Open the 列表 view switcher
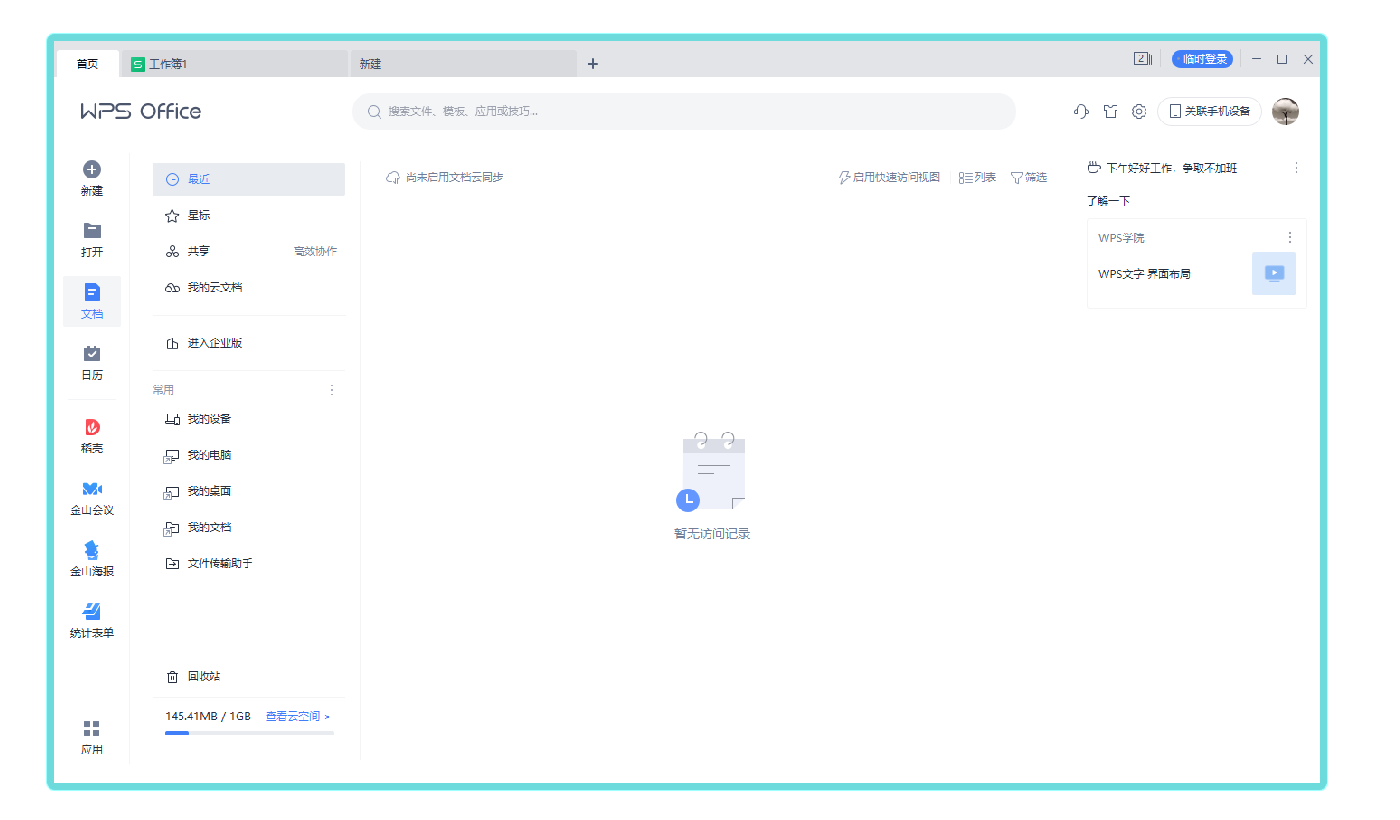 tap(977, 177)
